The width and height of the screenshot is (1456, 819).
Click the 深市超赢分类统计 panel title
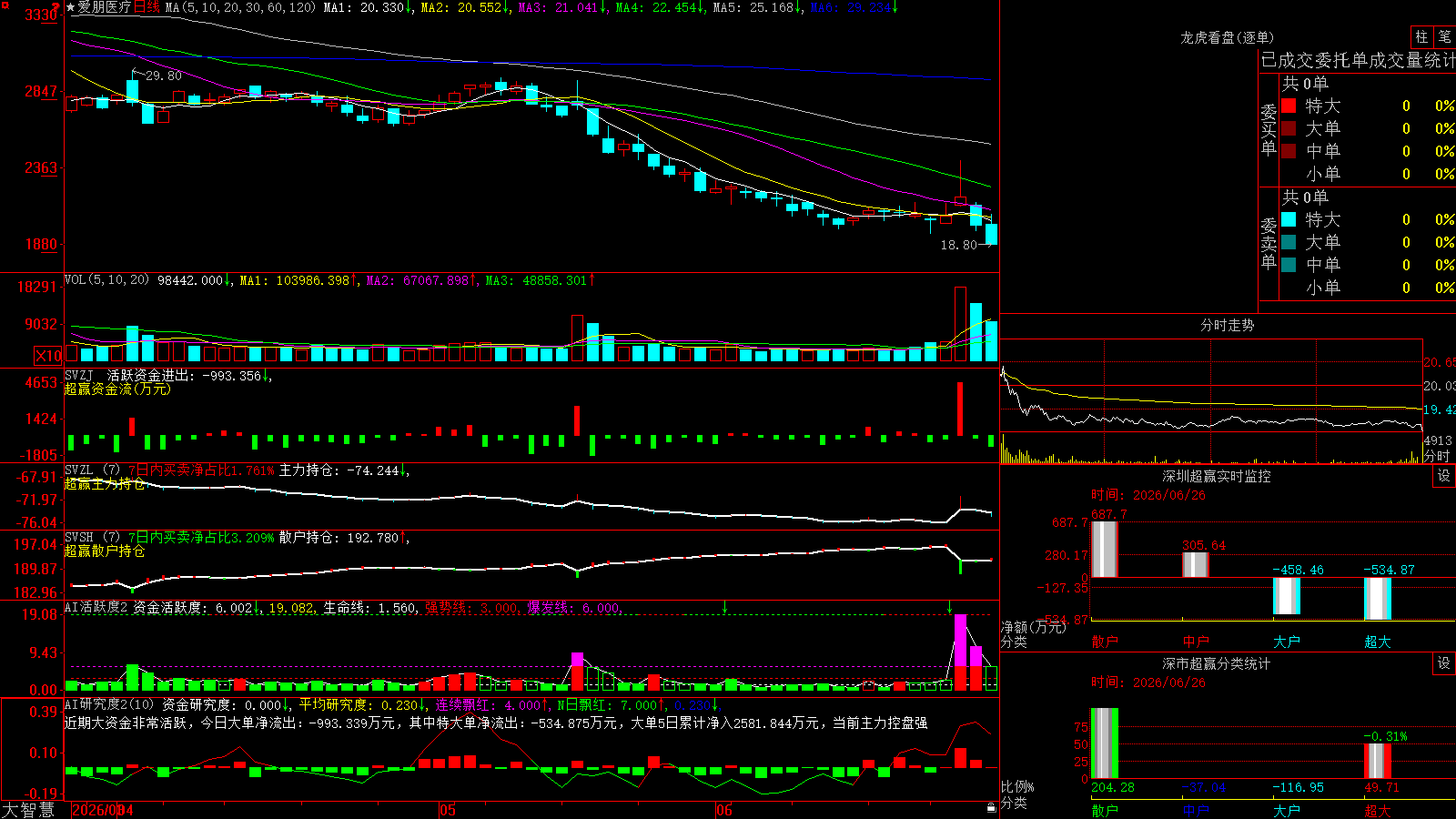click(1216, 663)
